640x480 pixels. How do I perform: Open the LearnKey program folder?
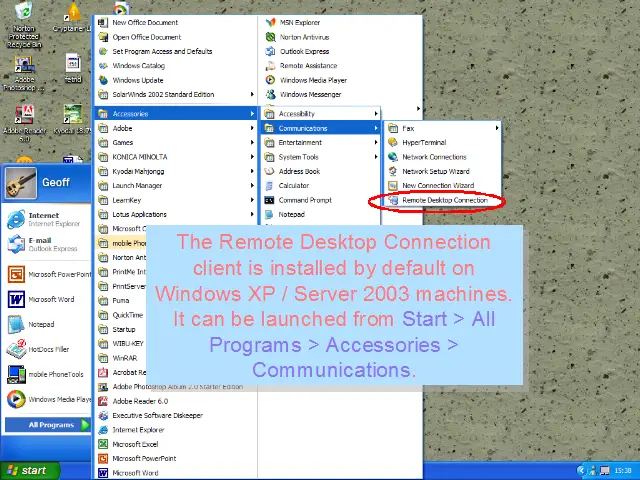coord(176,200)
